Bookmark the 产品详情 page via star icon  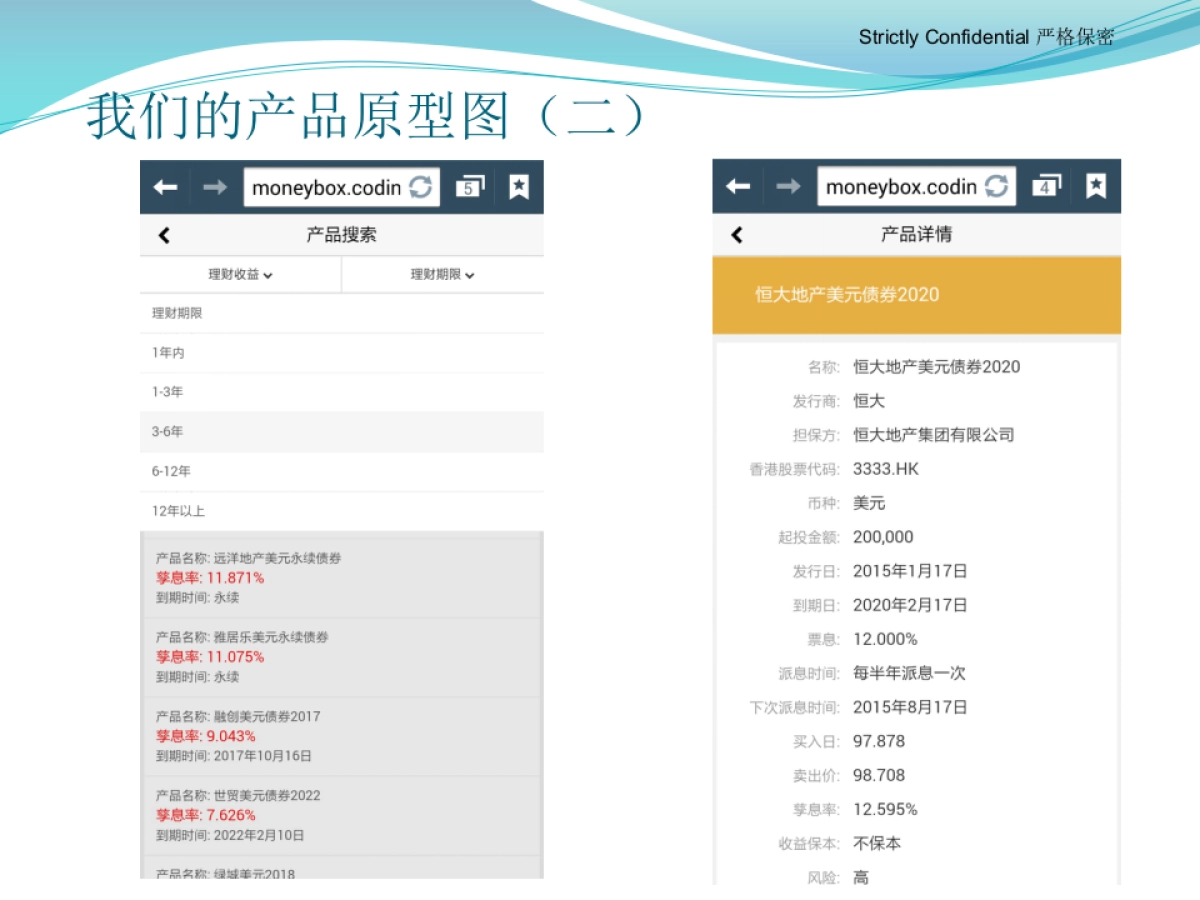tap(1096, 185)
